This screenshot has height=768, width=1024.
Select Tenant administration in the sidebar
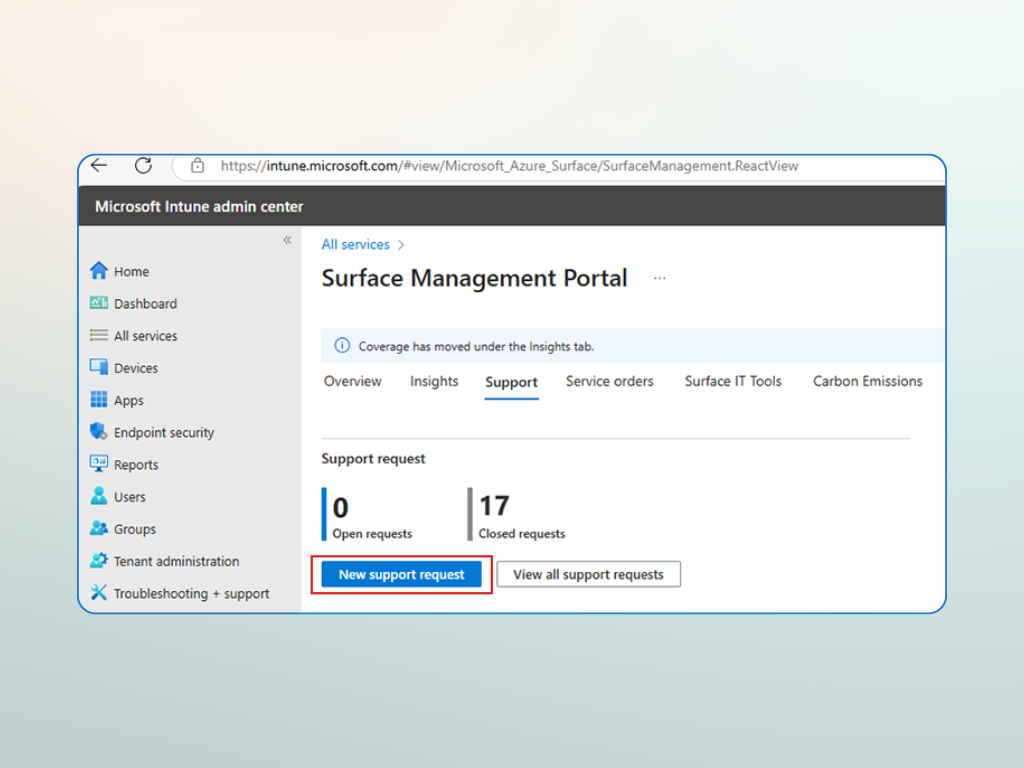pyautogui.click(x=176, y=561)
